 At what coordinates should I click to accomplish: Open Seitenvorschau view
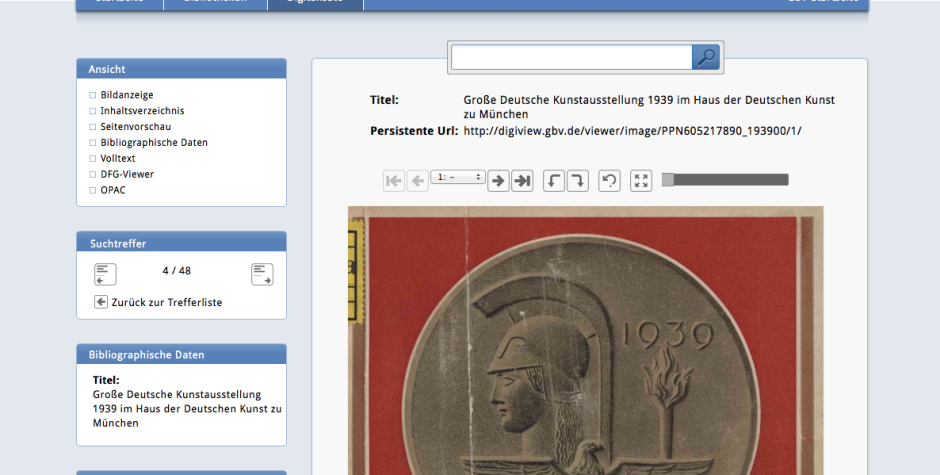pos(135,127)
